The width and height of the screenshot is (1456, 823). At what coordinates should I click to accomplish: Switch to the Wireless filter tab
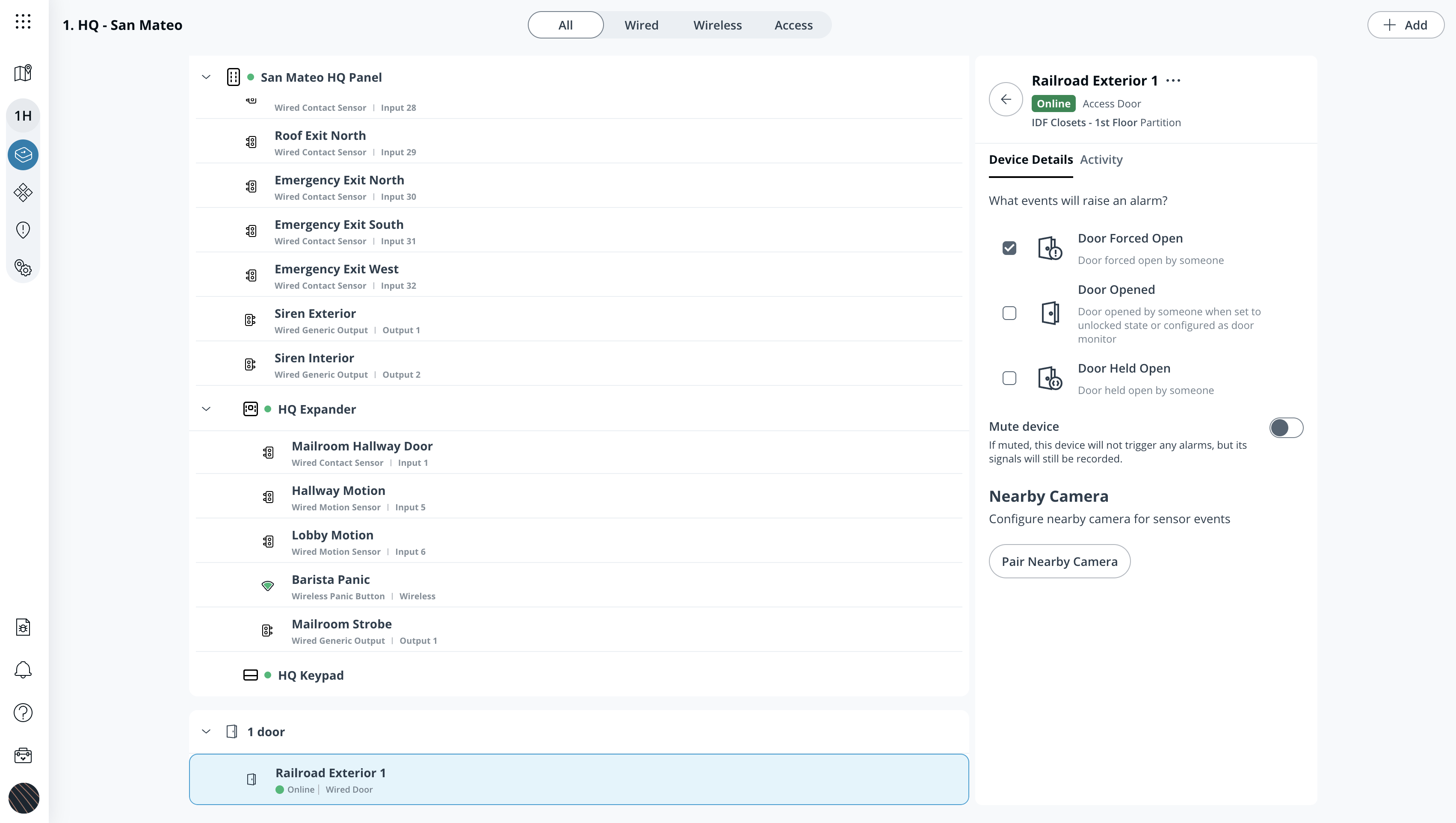(717, 25)
